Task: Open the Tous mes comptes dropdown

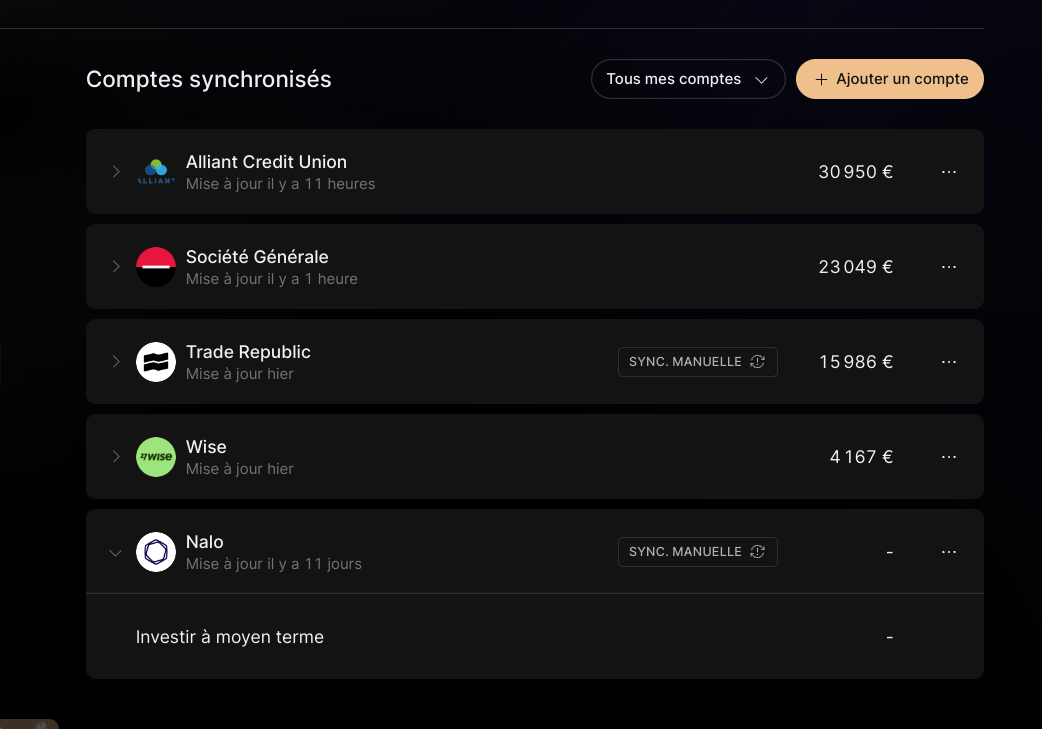Action: coord(688,79)
